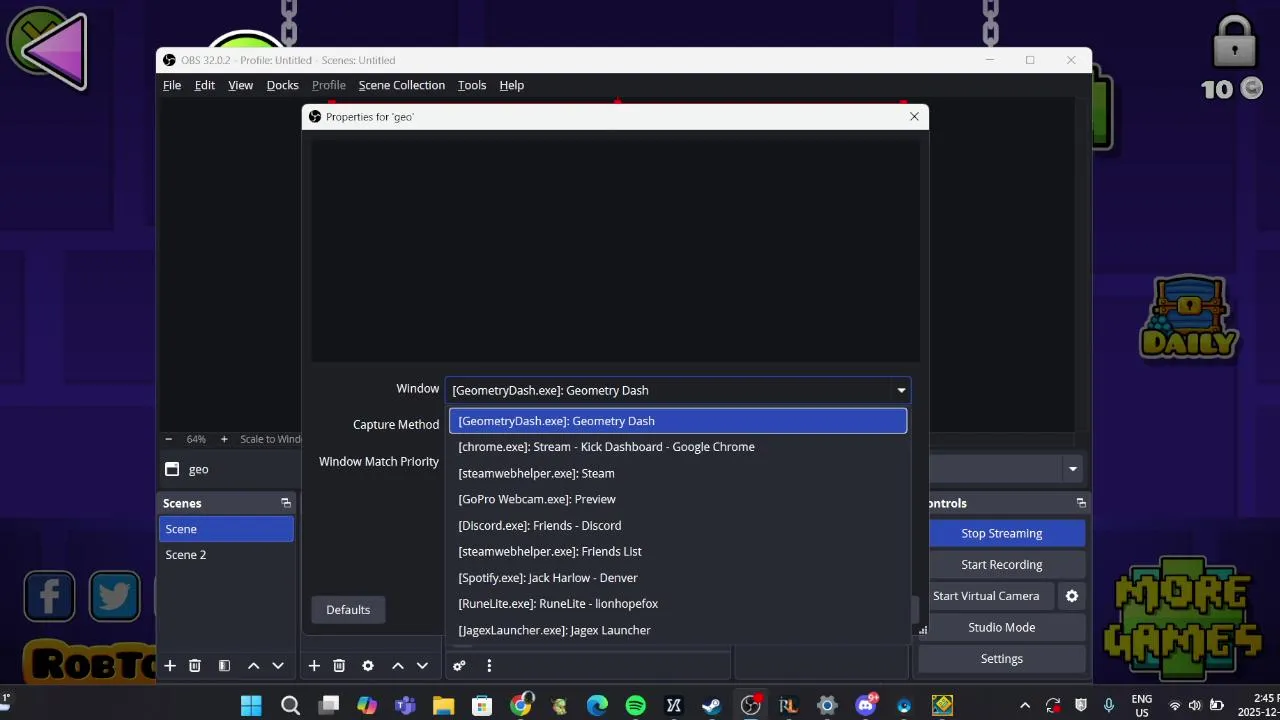1280x720 pixels.
Task: Choose chrome.exe Kick Dashboard window
Action: 678,447
